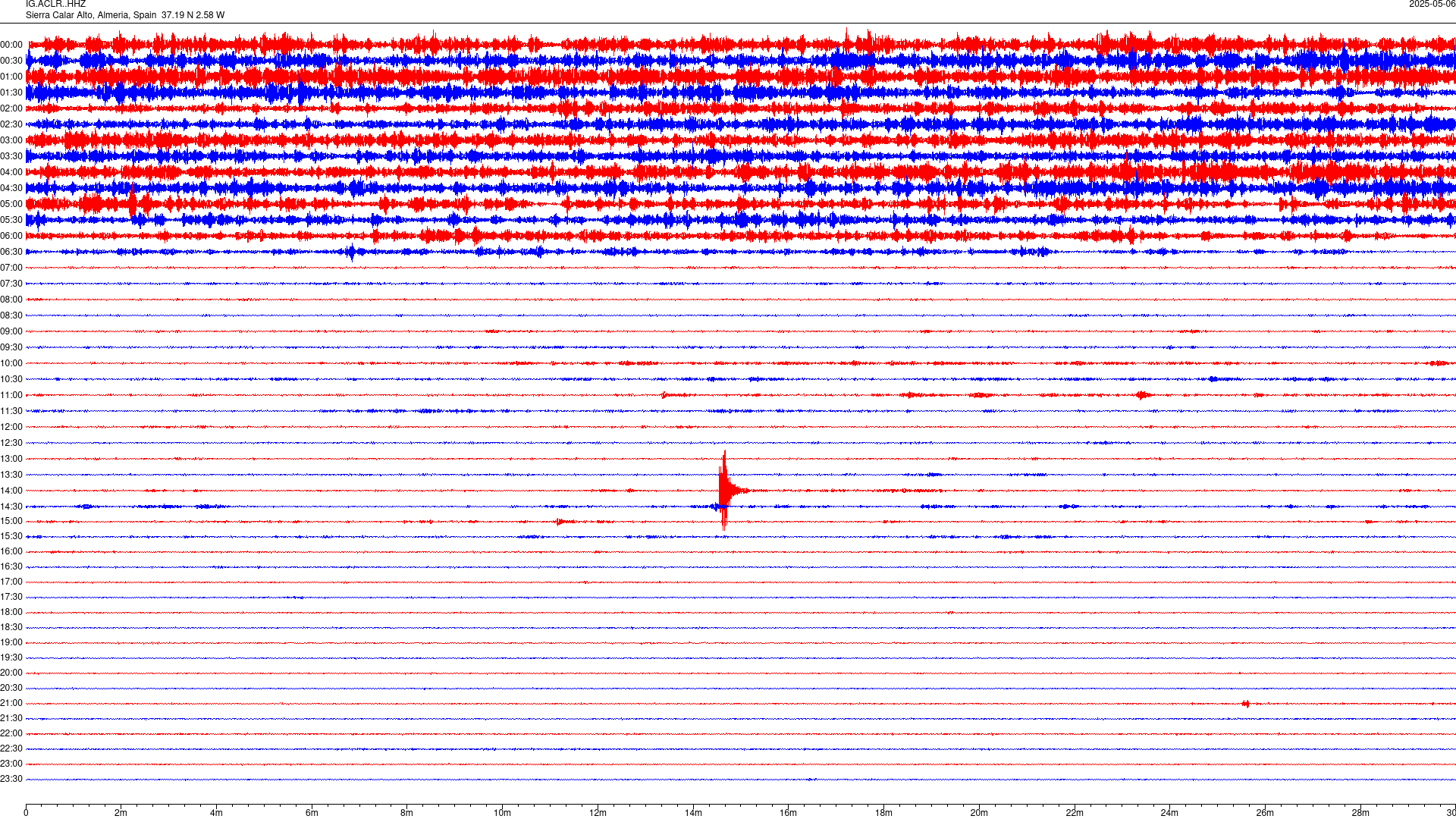The height and width of the screenshot is (819, 1456).
Task: Click the 26m tick label on the axis
Action: [x=1265, y=813]
